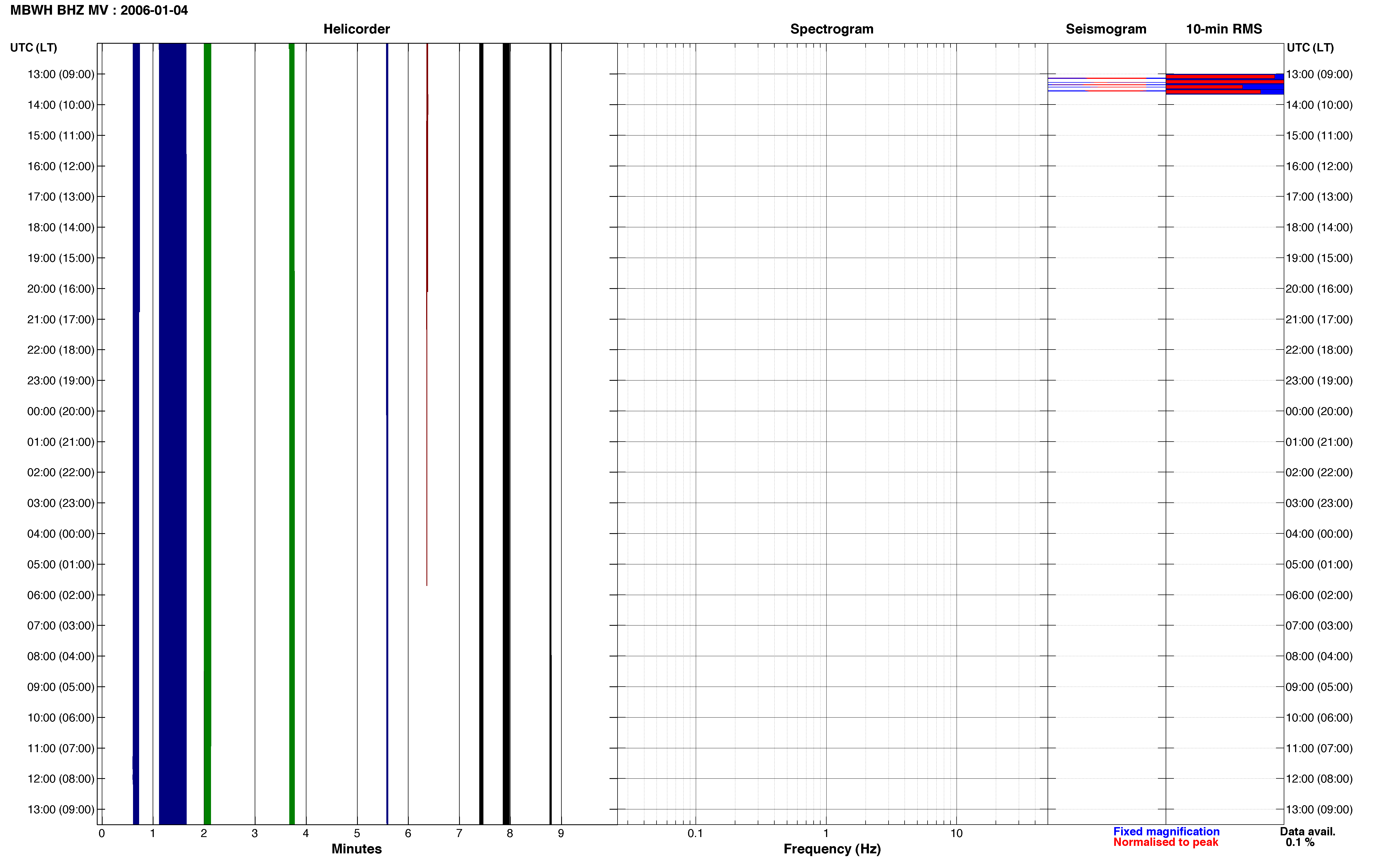The height and width of the screenshot is (868, 1388).
Task: Click 12:00 (08:00) on the Helicorder time axis
Action: [x=61, y=779]
